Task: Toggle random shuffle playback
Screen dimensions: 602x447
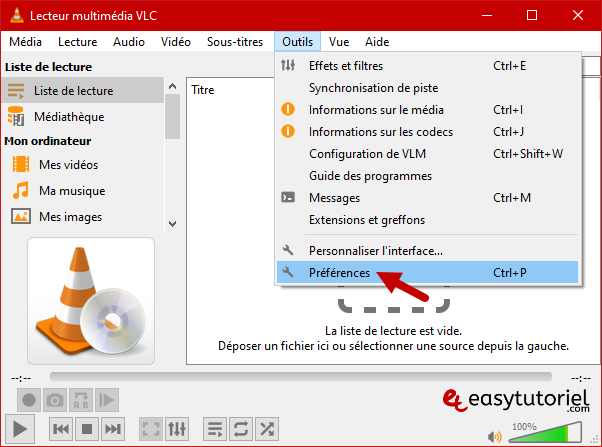Action: [x=267, y=429]
